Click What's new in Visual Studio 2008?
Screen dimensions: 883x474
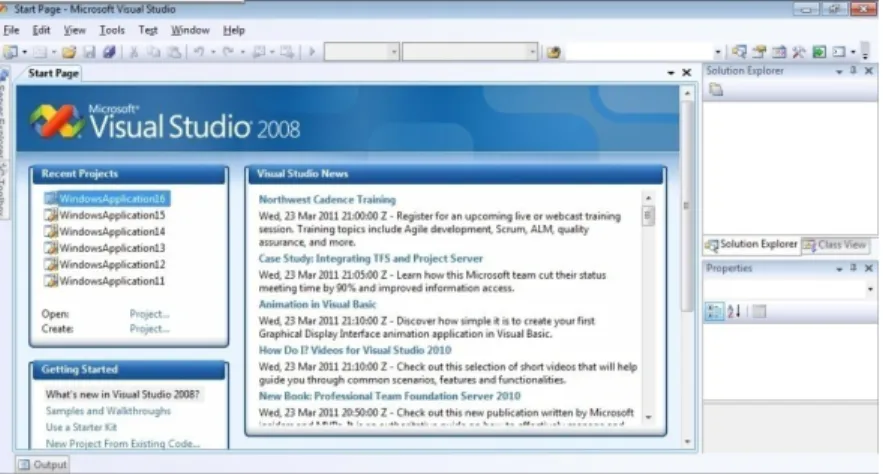[123, 395]
